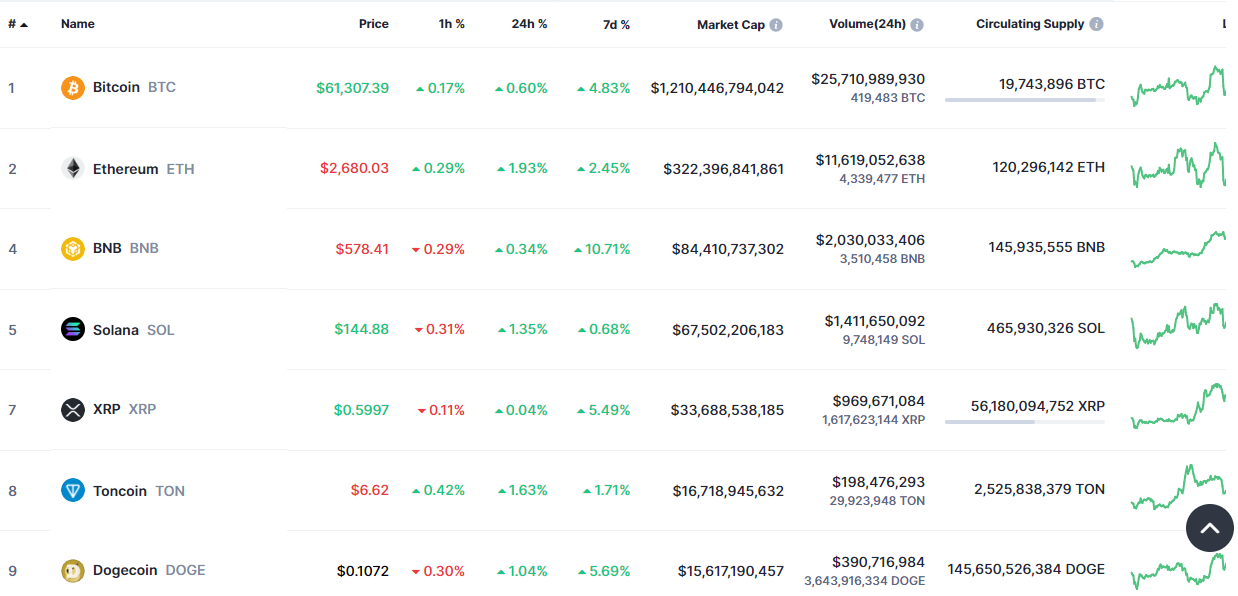
Task: Open the Solana coin page link
Action: click(x=118, y=330)
